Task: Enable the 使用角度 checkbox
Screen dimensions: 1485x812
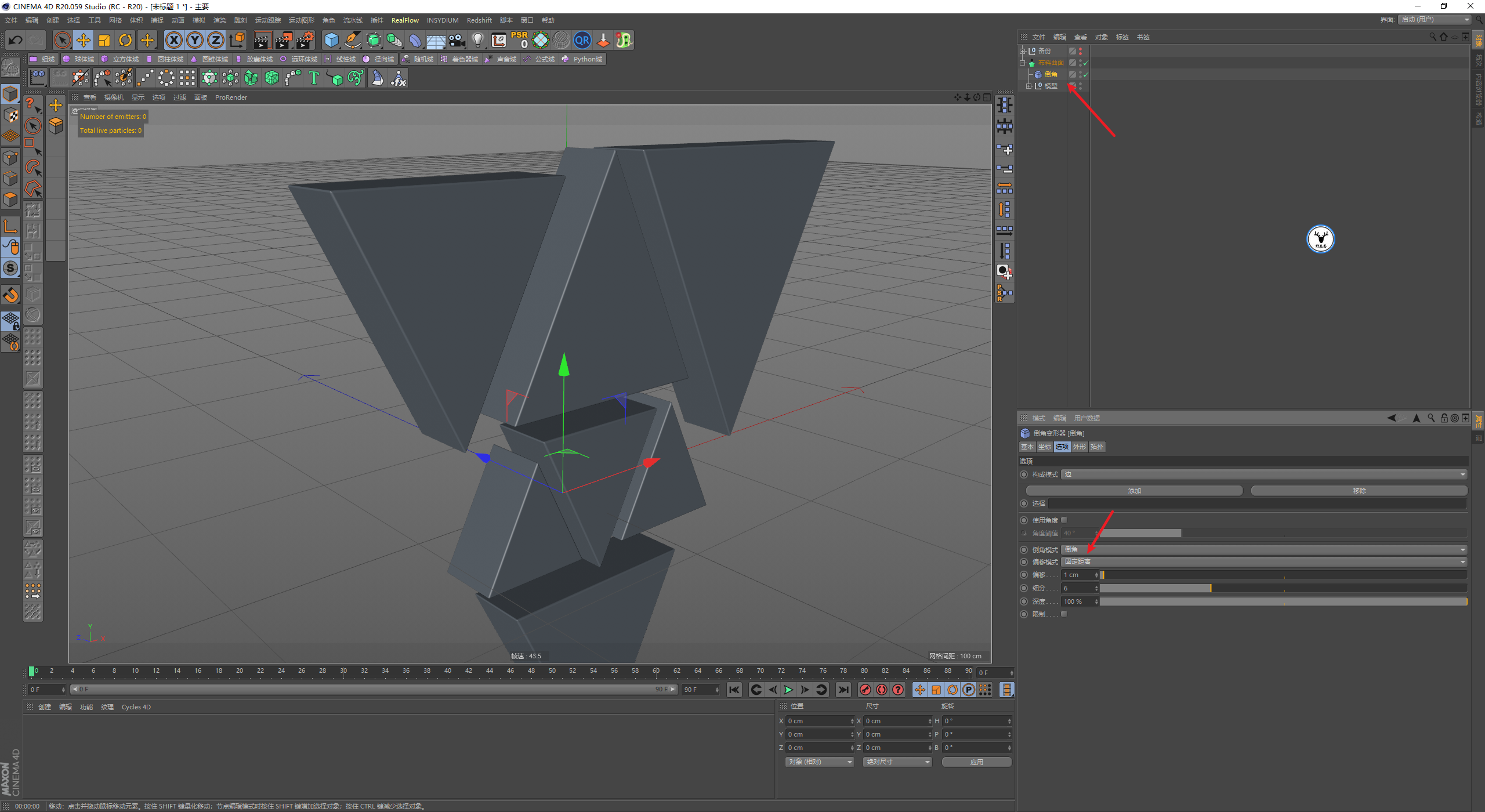Action: tap(1064, 520)
